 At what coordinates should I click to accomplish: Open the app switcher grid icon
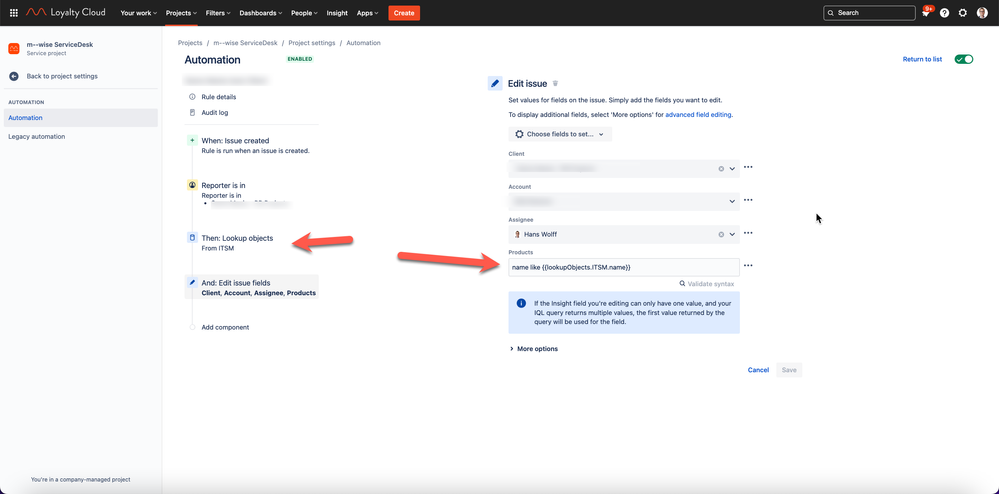click(x=14, y=13)
